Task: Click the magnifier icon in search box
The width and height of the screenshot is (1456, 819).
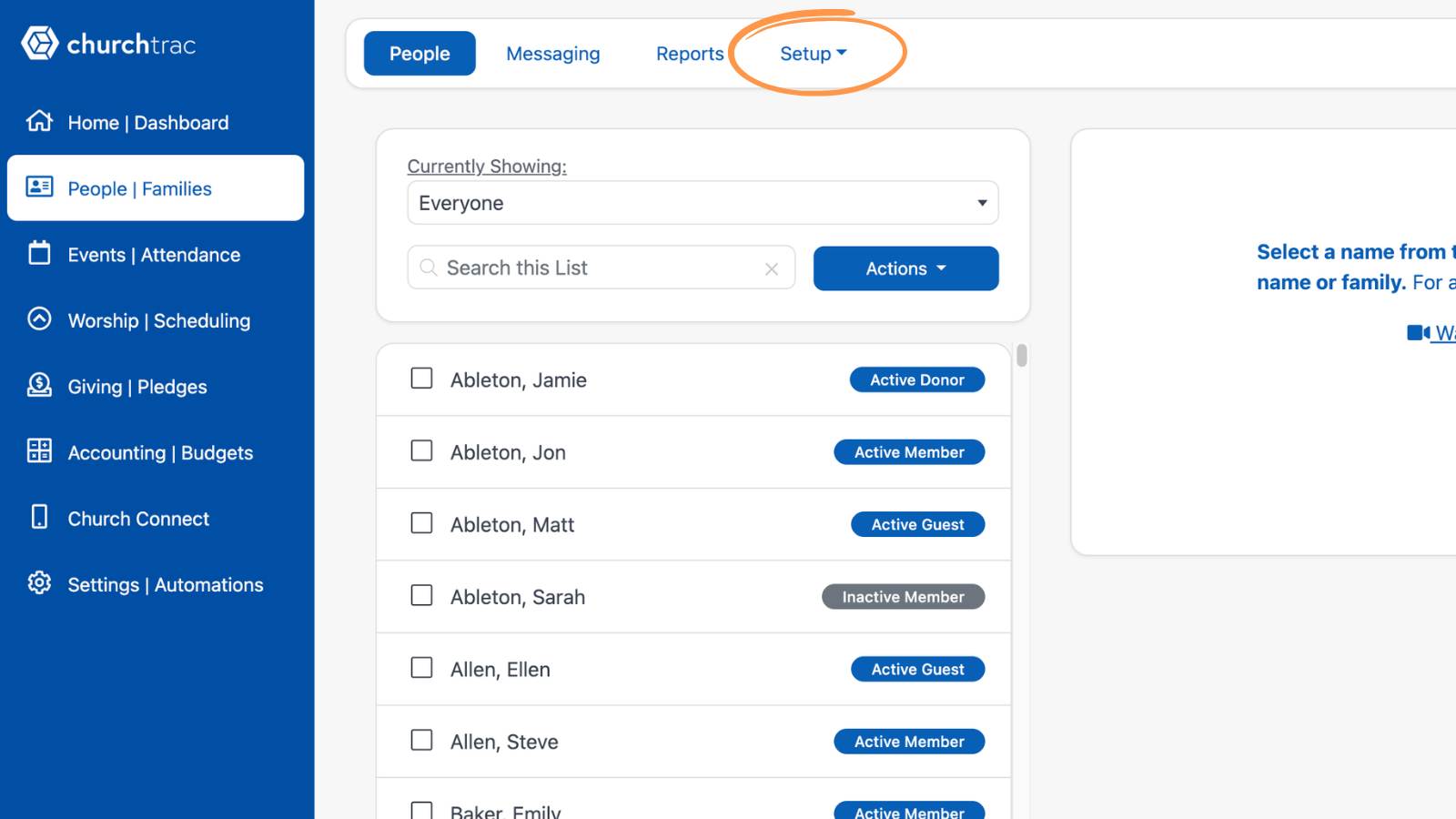Action: (429, 268)
